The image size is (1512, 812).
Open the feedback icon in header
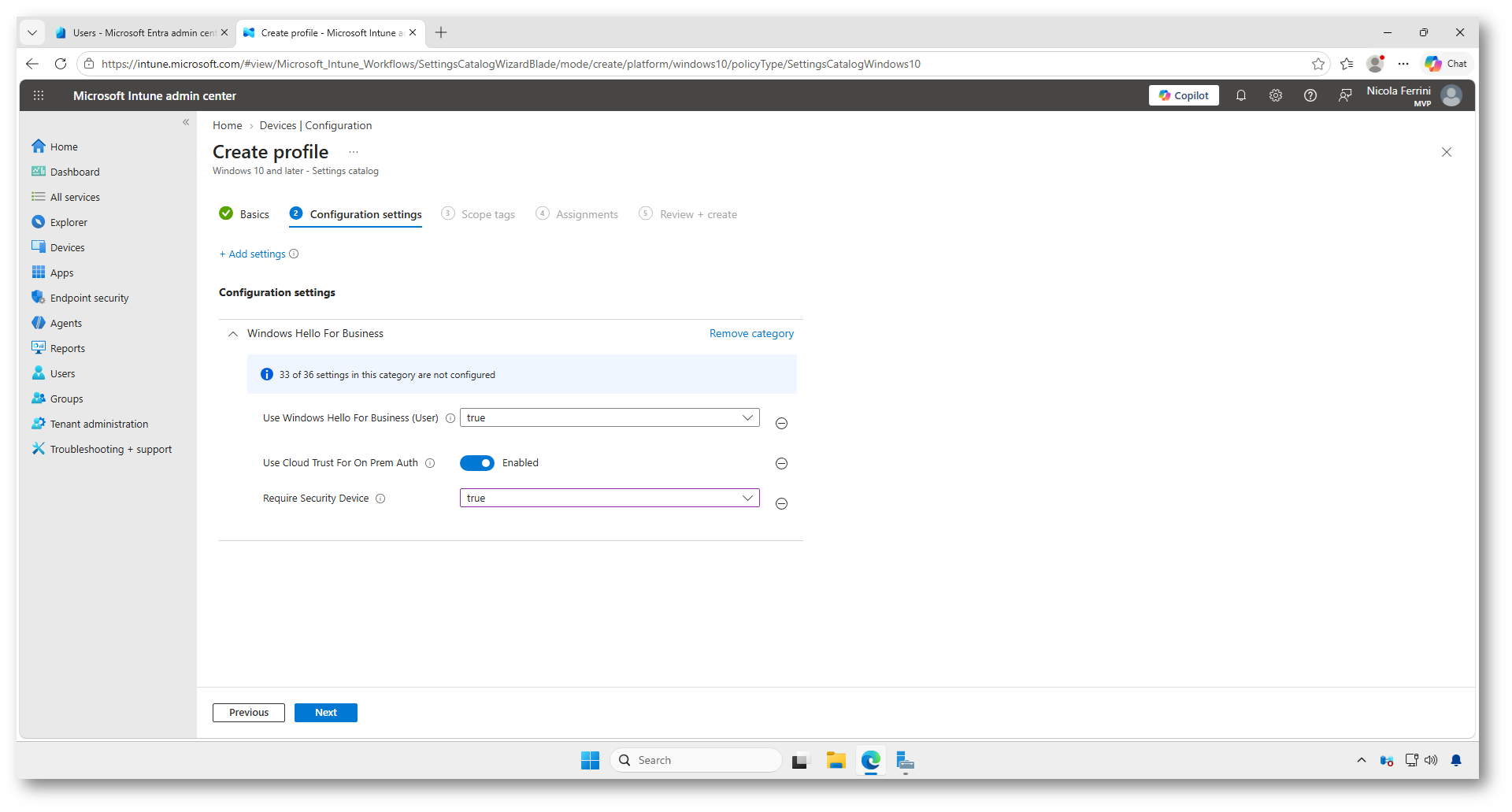[x=1345, y=95]
